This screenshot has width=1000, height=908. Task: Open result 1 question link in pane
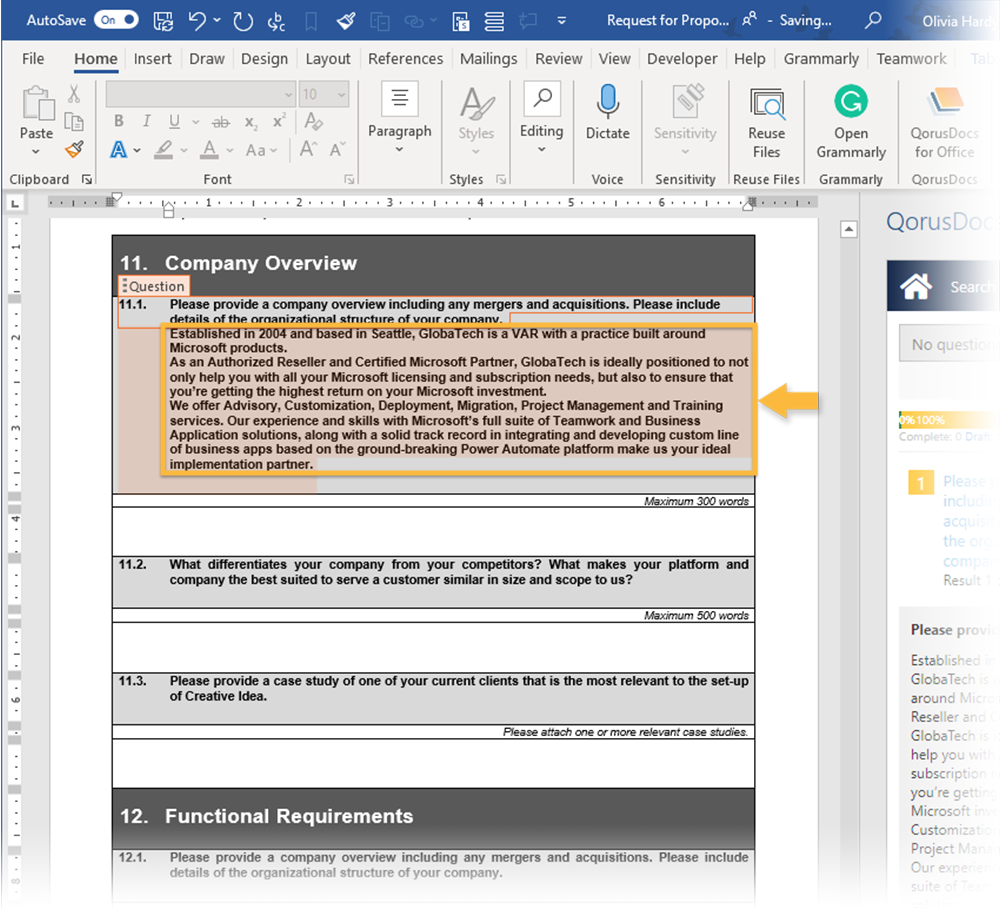(969, 522)
